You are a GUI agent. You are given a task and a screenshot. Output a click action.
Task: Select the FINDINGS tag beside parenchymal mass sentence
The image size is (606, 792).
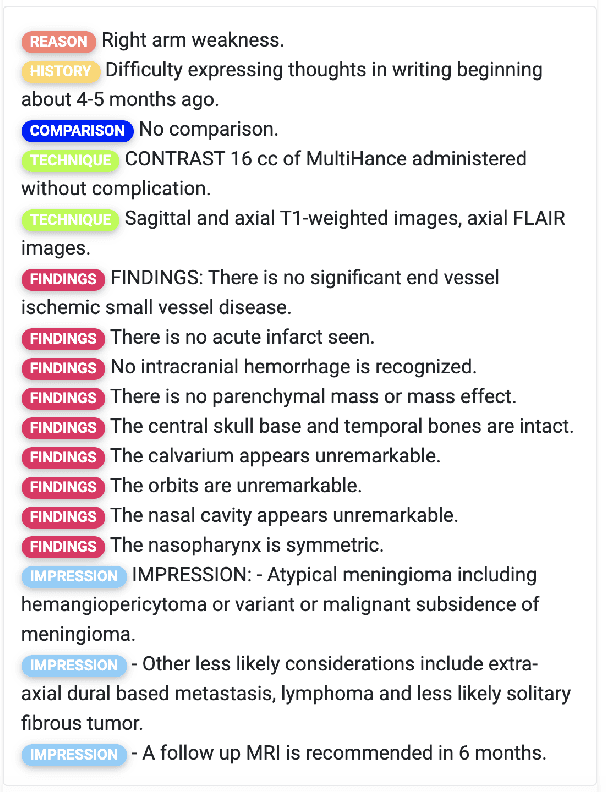[x=63, y=398]
